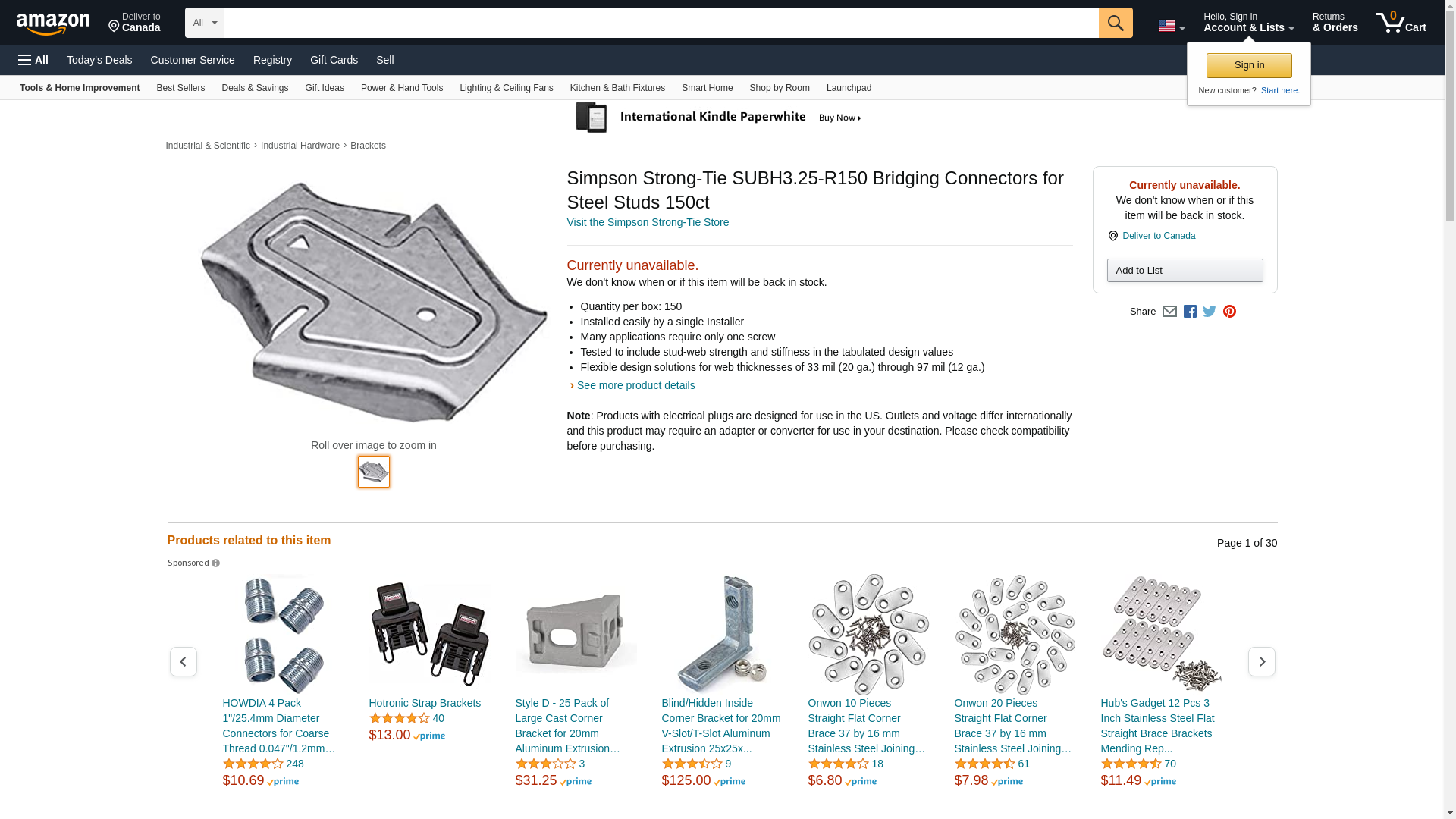Go to next related products page
Viewport: 1456px width, 819px height.
coord(1261,662)
